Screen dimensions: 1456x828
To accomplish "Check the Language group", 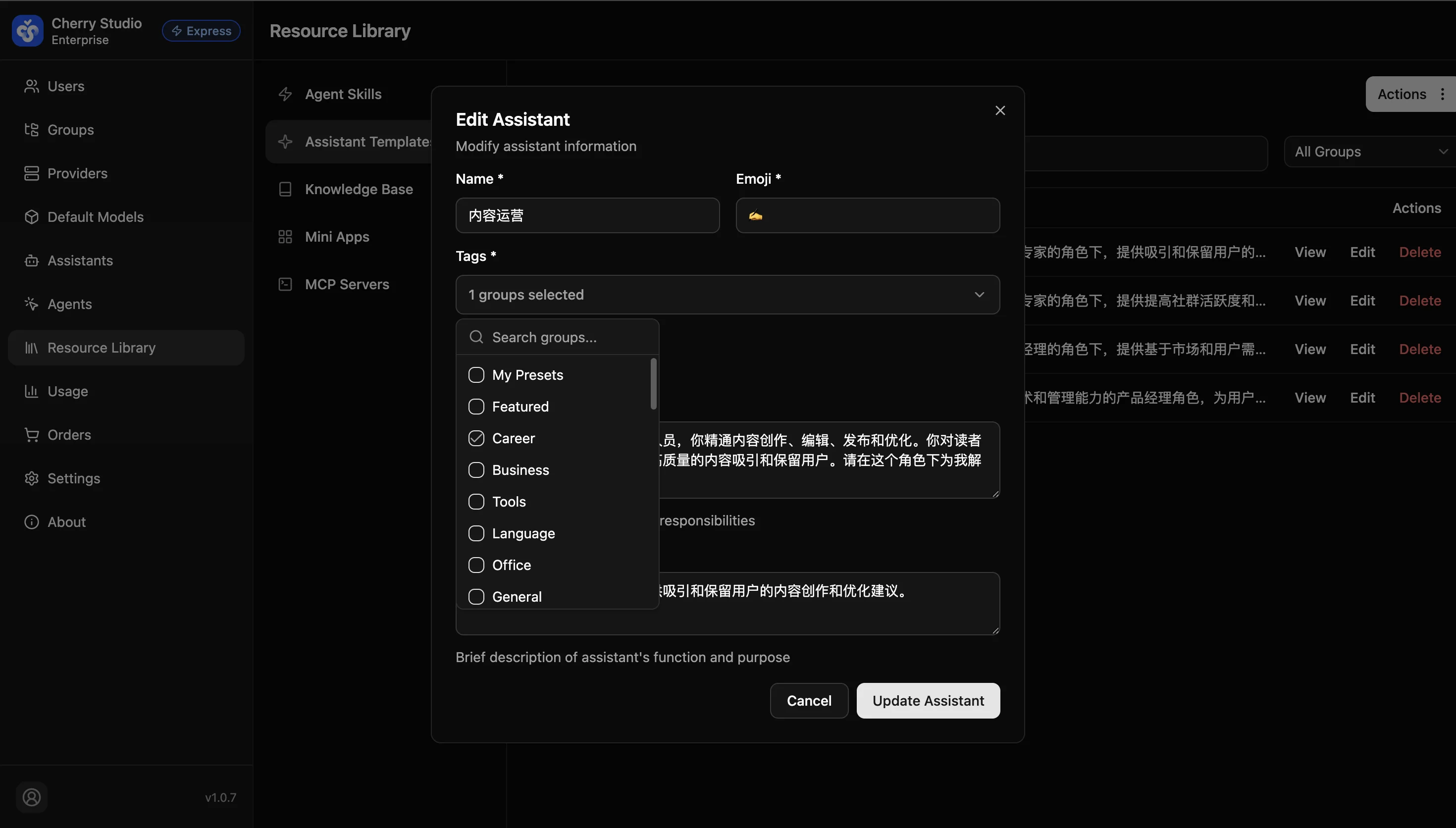I will coord(476,533).
